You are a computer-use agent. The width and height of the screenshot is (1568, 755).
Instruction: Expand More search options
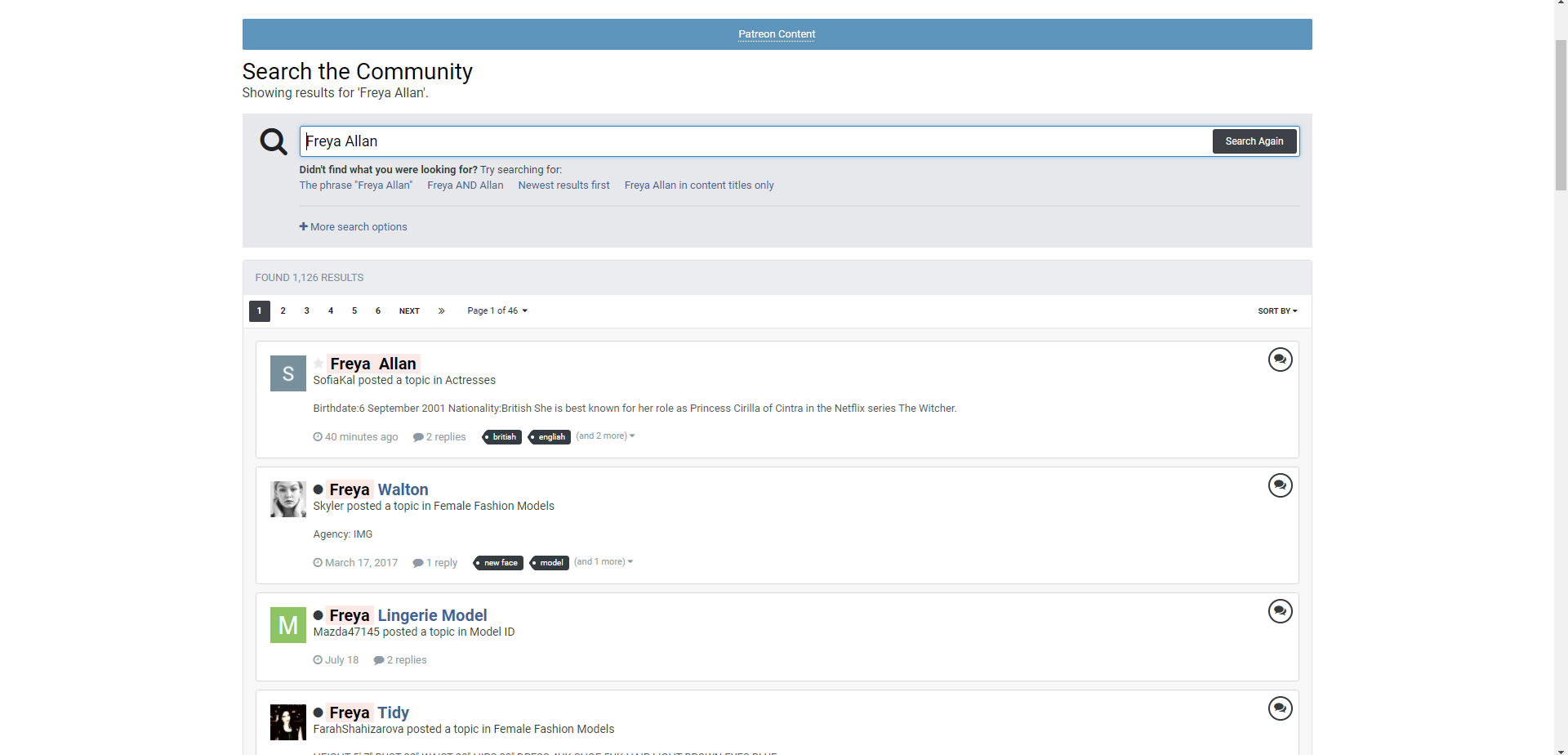[353, 227]
